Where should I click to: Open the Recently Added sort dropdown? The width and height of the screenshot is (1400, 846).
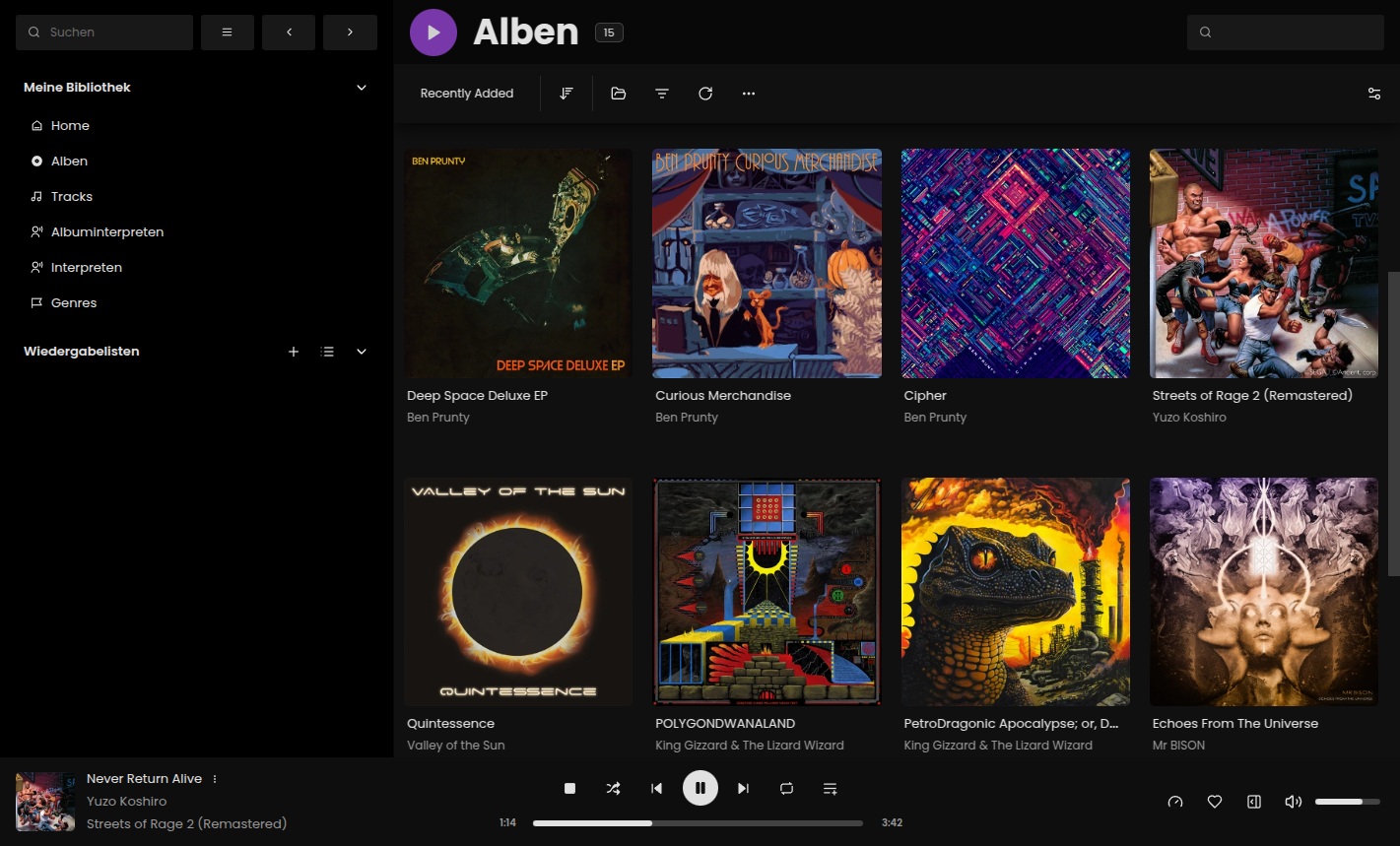click(467, 94)
